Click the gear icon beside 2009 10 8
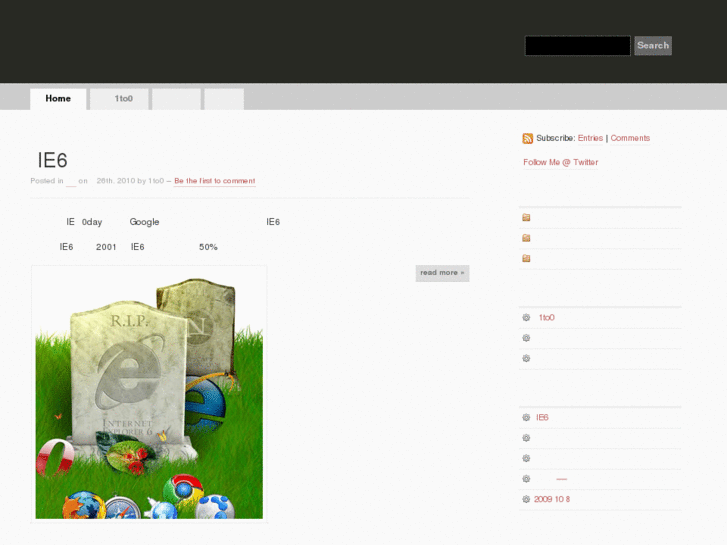727x545 pixels. click(526, 499)
